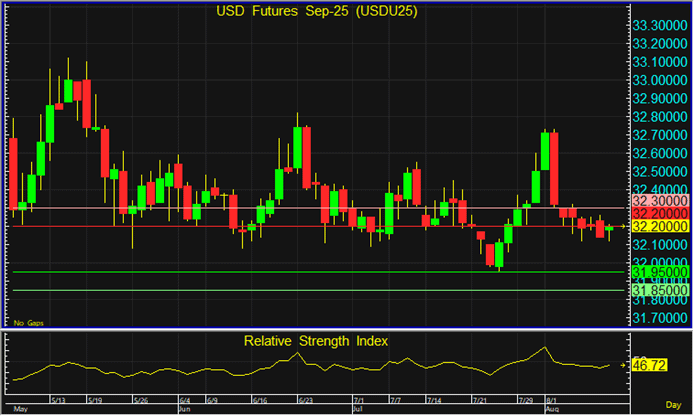Screen dimensions: 694x416
Task: Click the Aug month label
Action: click(553, 410)
